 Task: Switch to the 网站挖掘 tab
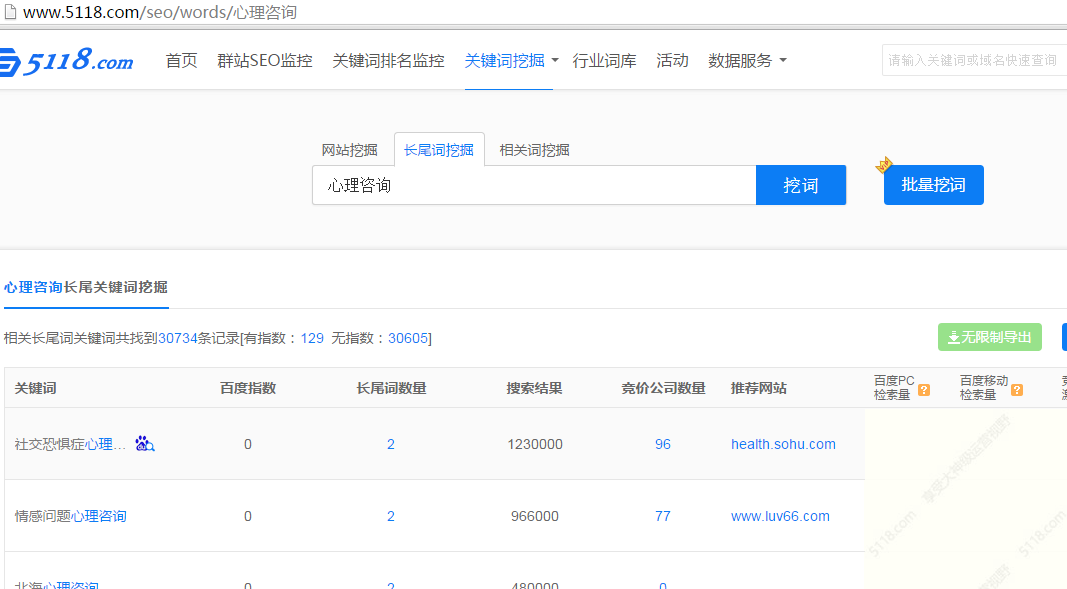(349, 150)
